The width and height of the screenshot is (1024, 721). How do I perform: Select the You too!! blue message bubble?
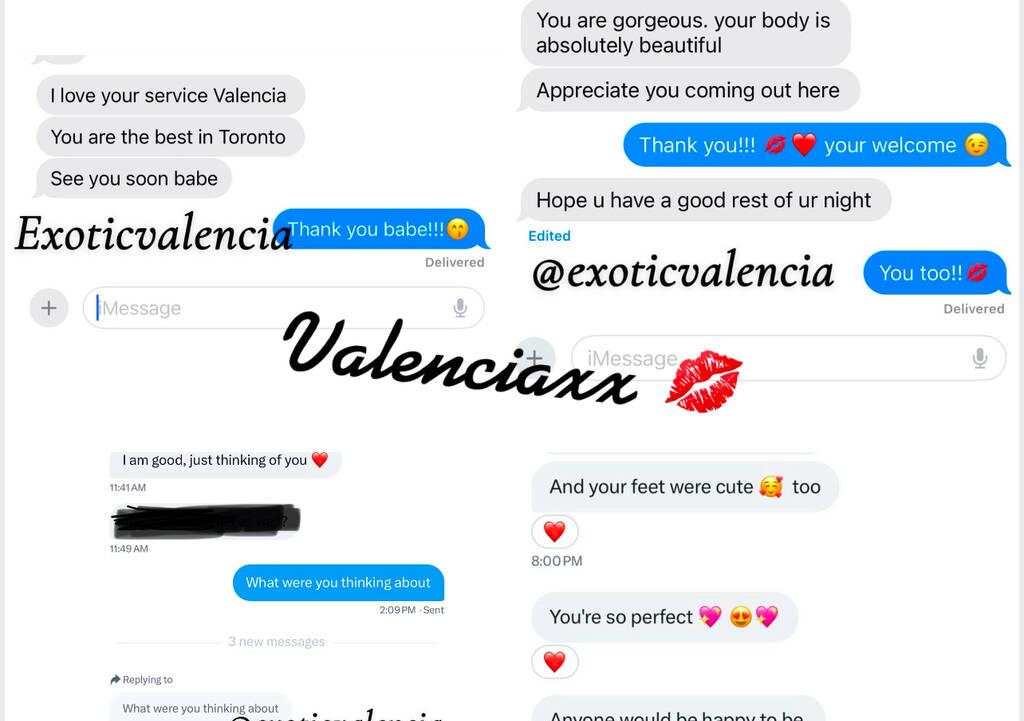click(935, 272)
